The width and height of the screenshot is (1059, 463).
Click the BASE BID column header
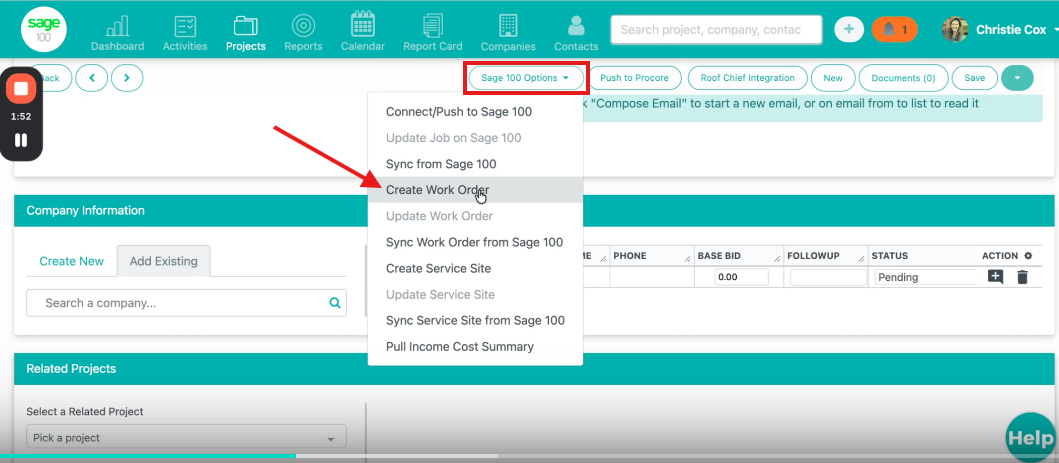click(738, 256)
